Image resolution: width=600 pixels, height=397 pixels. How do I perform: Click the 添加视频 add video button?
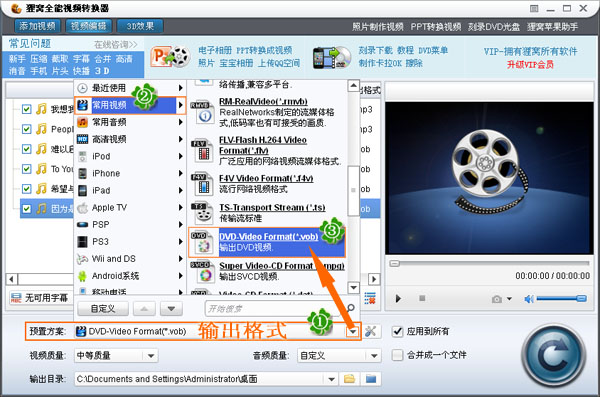click(37, 26)
